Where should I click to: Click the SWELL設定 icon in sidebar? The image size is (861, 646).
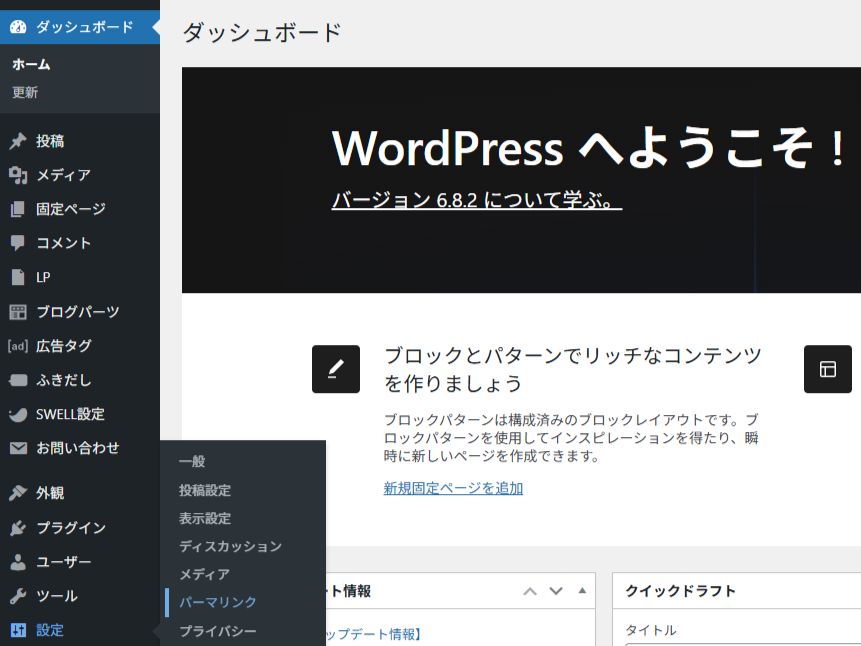click(x=18, y=414)
